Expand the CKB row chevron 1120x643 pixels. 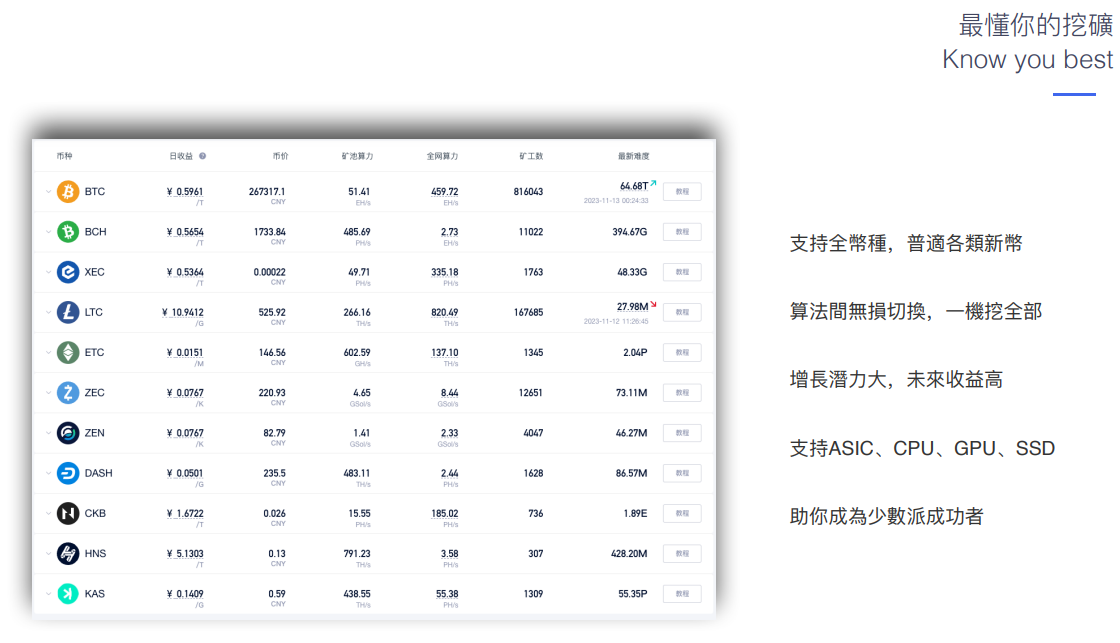[48, 514]
